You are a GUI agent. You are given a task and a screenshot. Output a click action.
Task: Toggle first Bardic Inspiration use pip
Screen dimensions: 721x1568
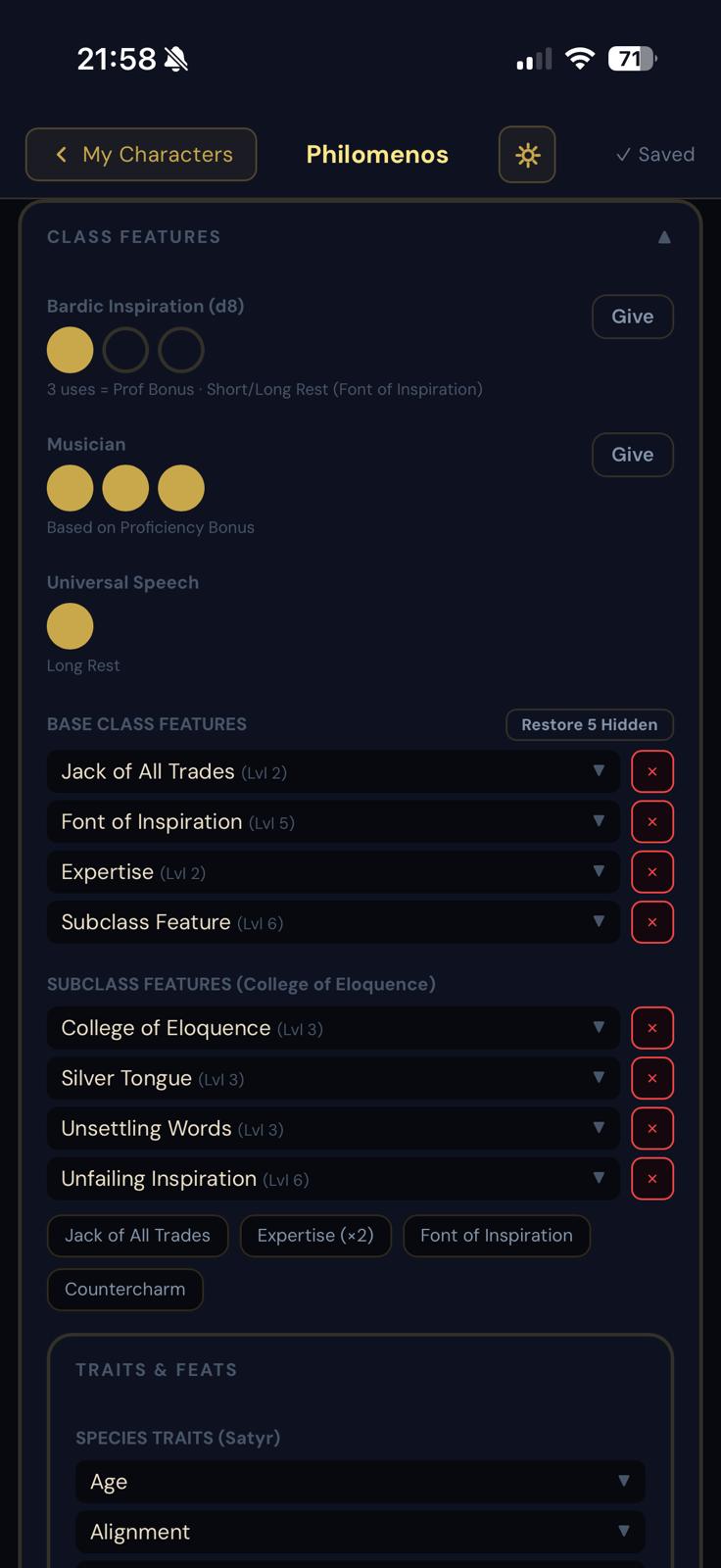(70, 349)
